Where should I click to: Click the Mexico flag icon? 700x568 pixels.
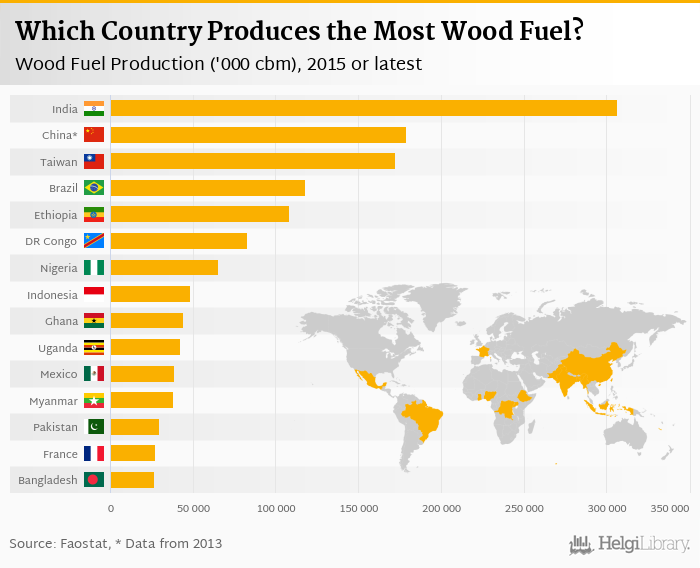click(94, 374)
